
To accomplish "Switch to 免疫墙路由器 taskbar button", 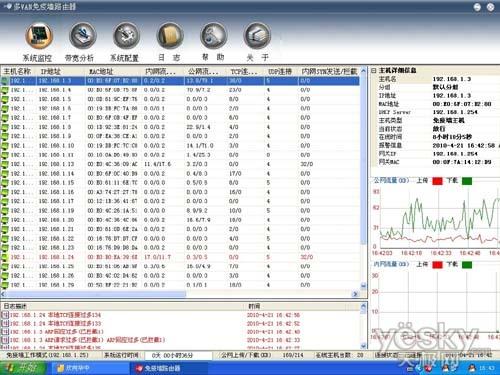I will click(168, 368).
